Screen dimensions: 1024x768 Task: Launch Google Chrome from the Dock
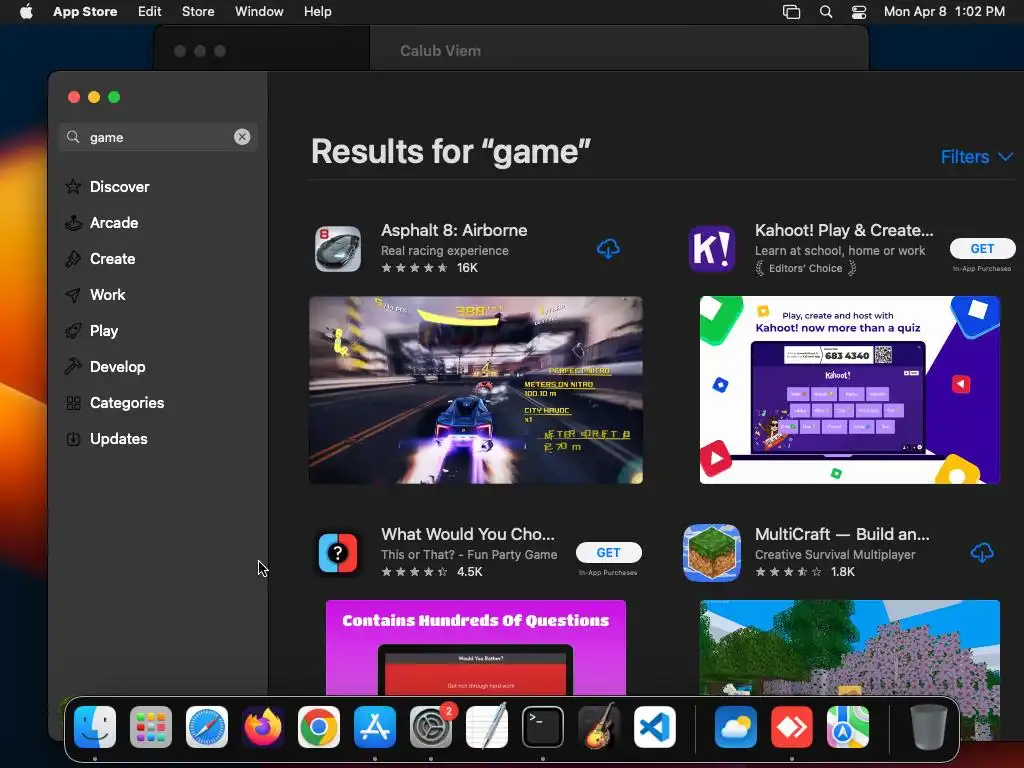319,727
